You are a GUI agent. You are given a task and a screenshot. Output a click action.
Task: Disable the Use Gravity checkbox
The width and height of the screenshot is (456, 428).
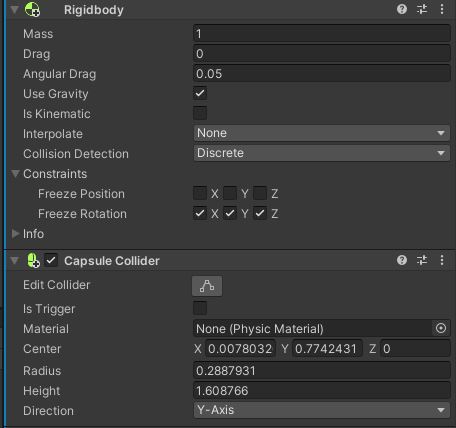click(200, 93)
